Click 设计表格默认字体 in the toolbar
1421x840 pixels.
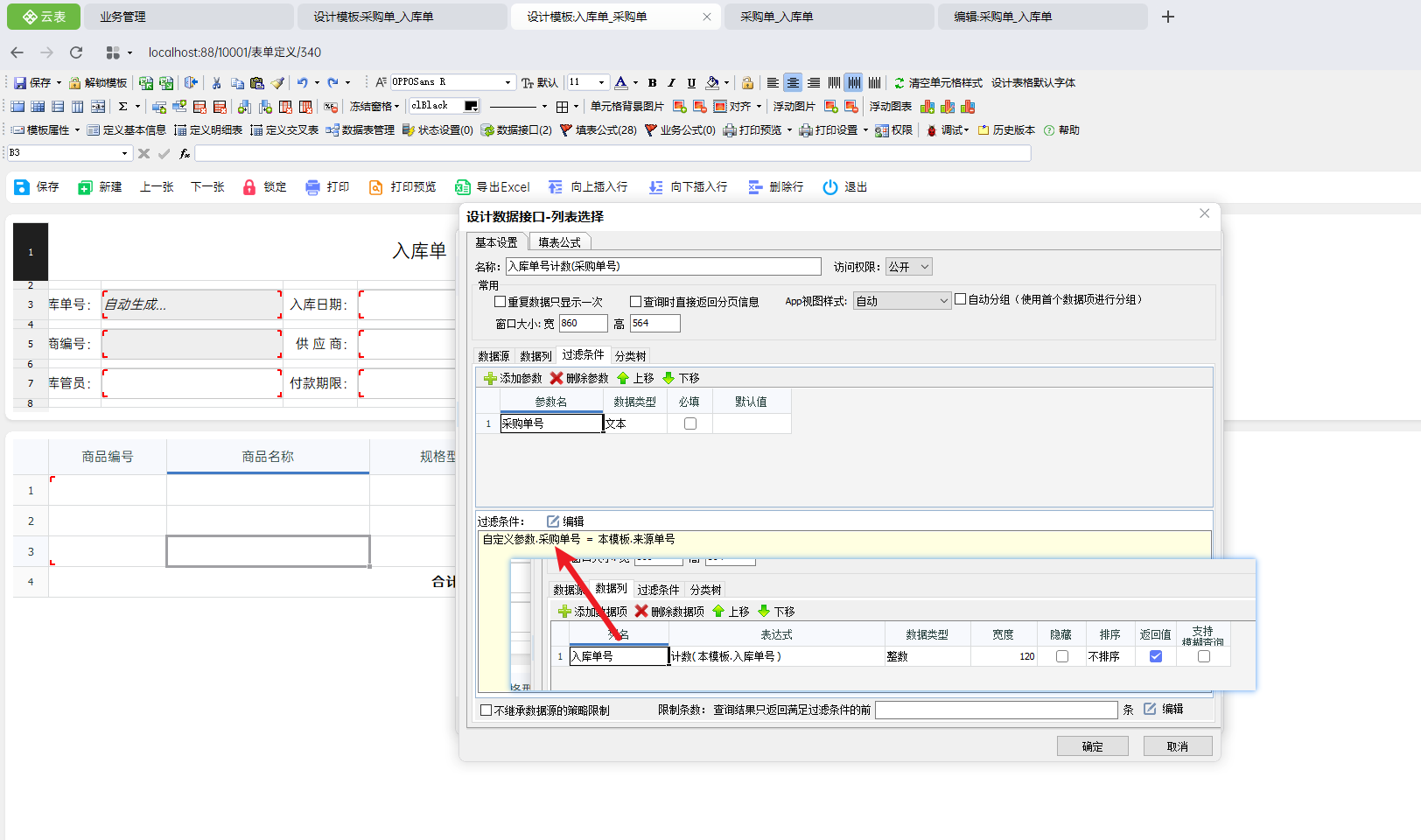1033,83
